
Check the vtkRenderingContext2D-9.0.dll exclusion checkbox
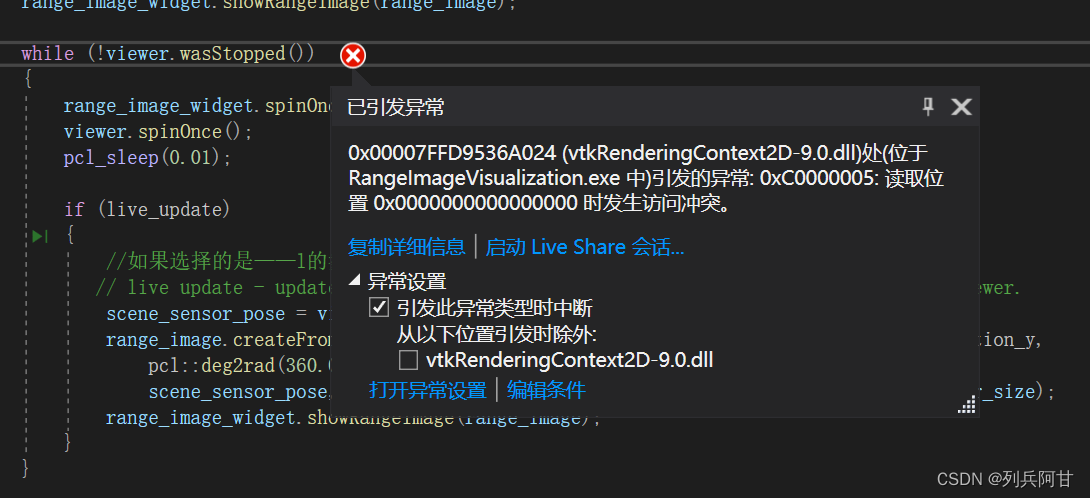(x=408, y=360)
